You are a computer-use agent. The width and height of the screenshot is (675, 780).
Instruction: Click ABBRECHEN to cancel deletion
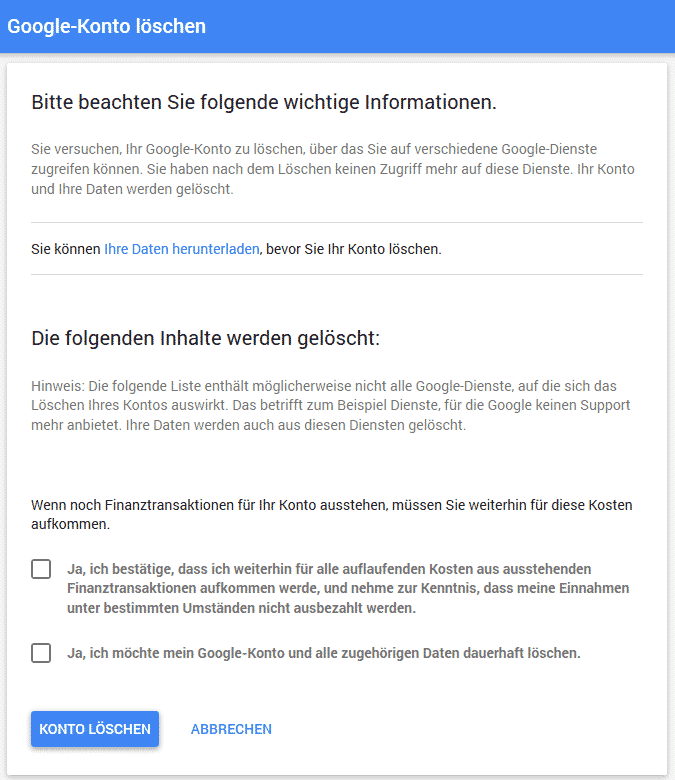tap(231, 729)
